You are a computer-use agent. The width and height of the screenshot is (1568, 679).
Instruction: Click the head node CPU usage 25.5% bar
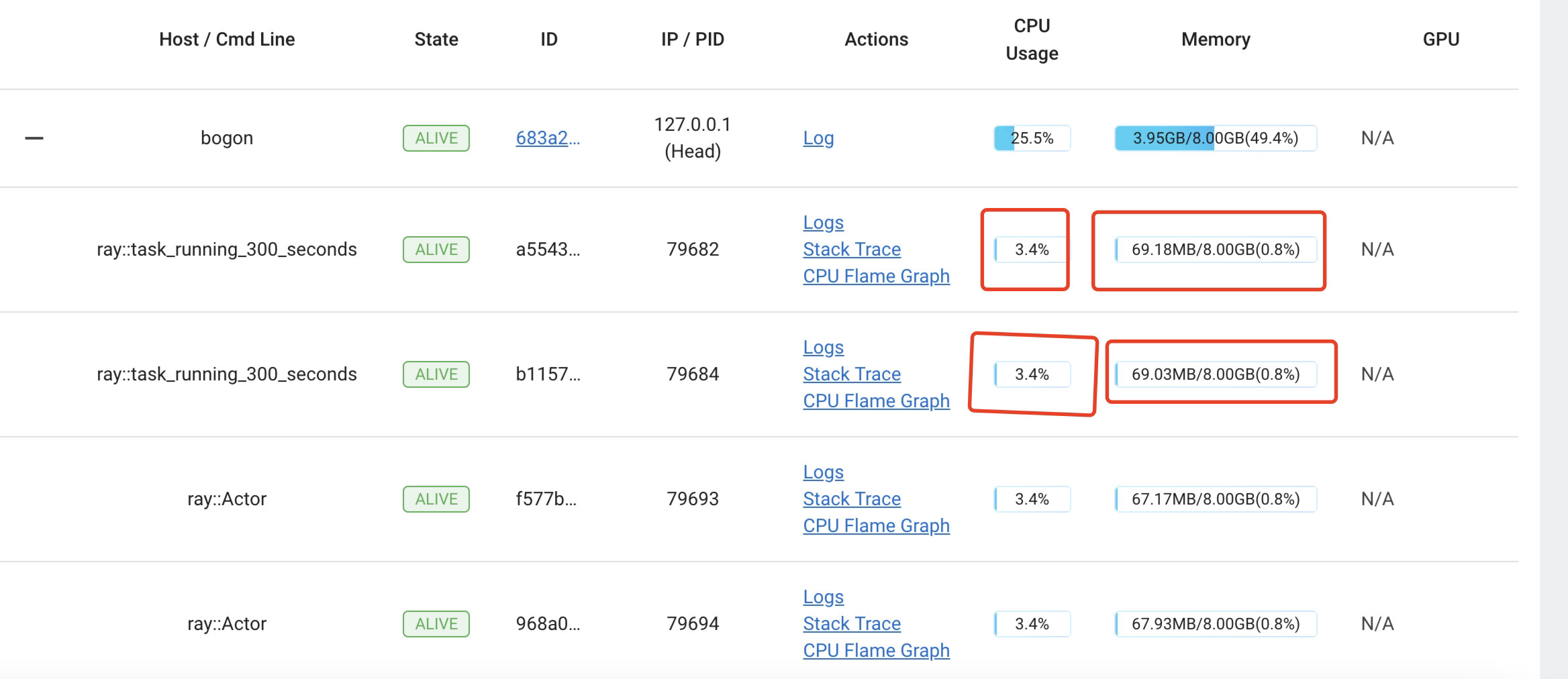(x=1031, y=138)
